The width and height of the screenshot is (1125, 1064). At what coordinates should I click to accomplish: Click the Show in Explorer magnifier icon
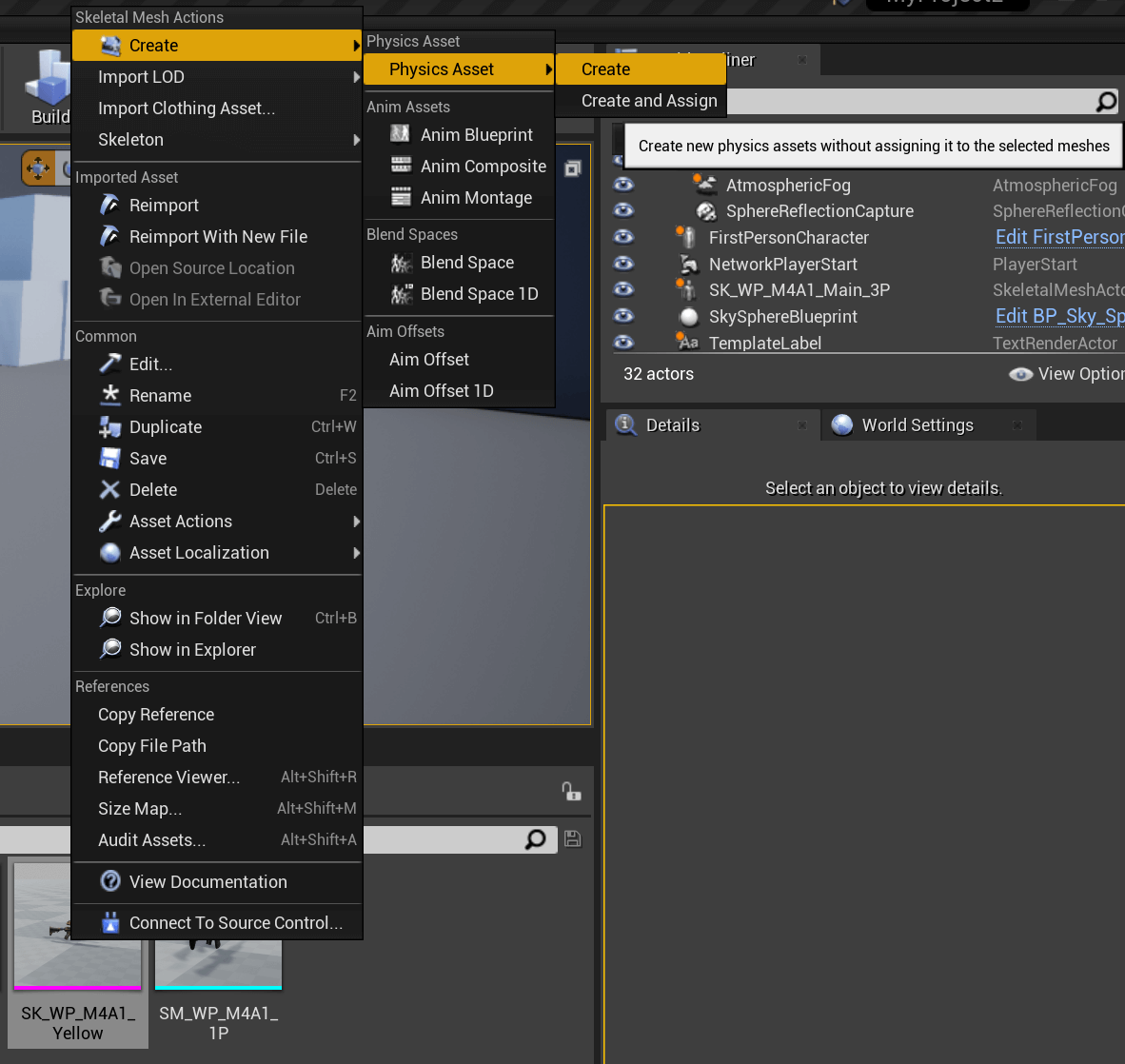109,649
